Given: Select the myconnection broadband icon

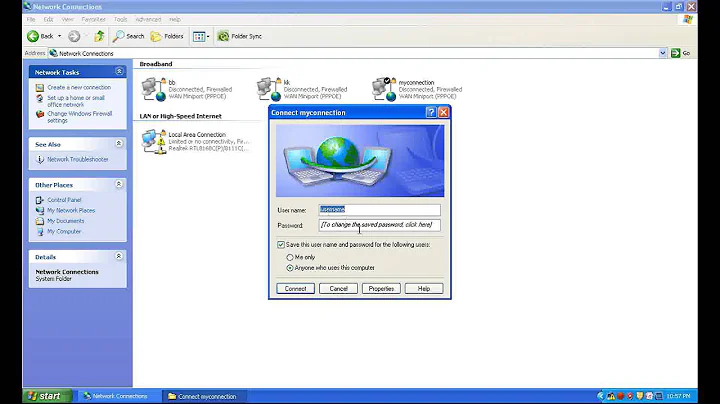Looking at the screenshot, I should 384,89.
